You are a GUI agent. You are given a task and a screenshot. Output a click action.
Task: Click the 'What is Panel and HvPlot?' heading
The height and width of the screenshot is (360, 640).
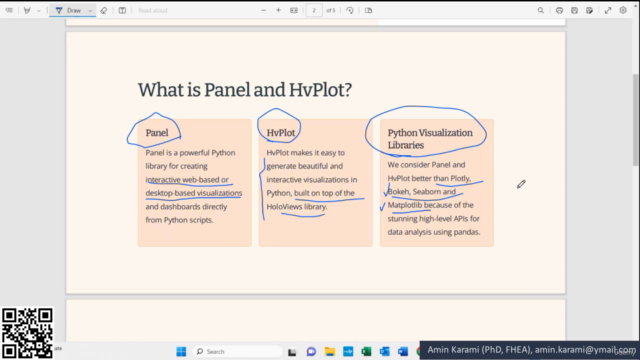(245, 90)
